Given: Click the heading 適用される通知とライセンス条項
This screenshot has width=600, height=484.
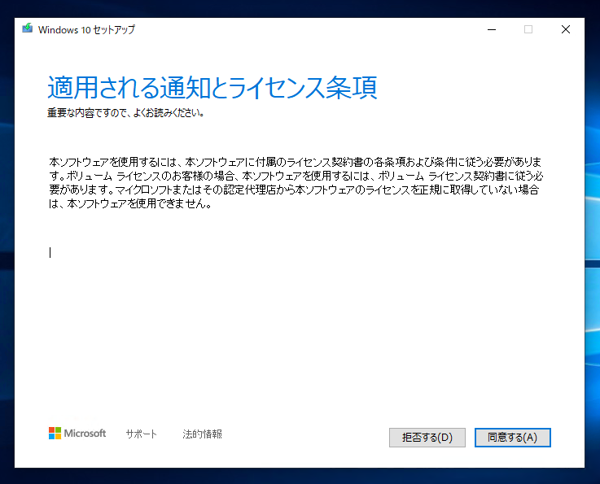Looking at the screenshot, I should click(x=212, y=88).
